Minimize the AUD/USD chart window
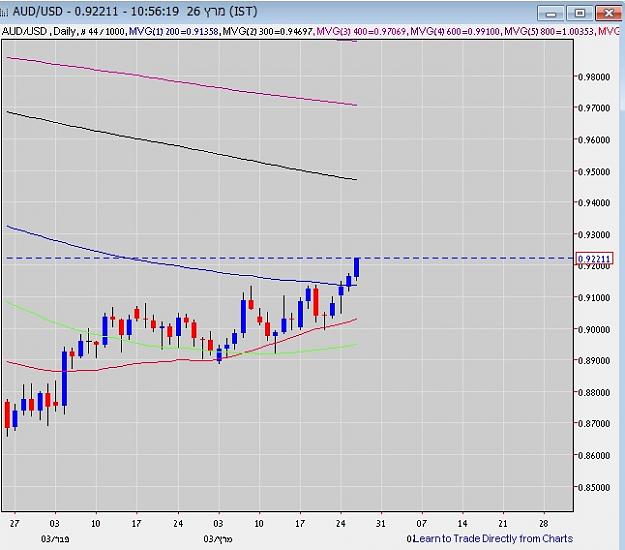 [x=550, y=14]
